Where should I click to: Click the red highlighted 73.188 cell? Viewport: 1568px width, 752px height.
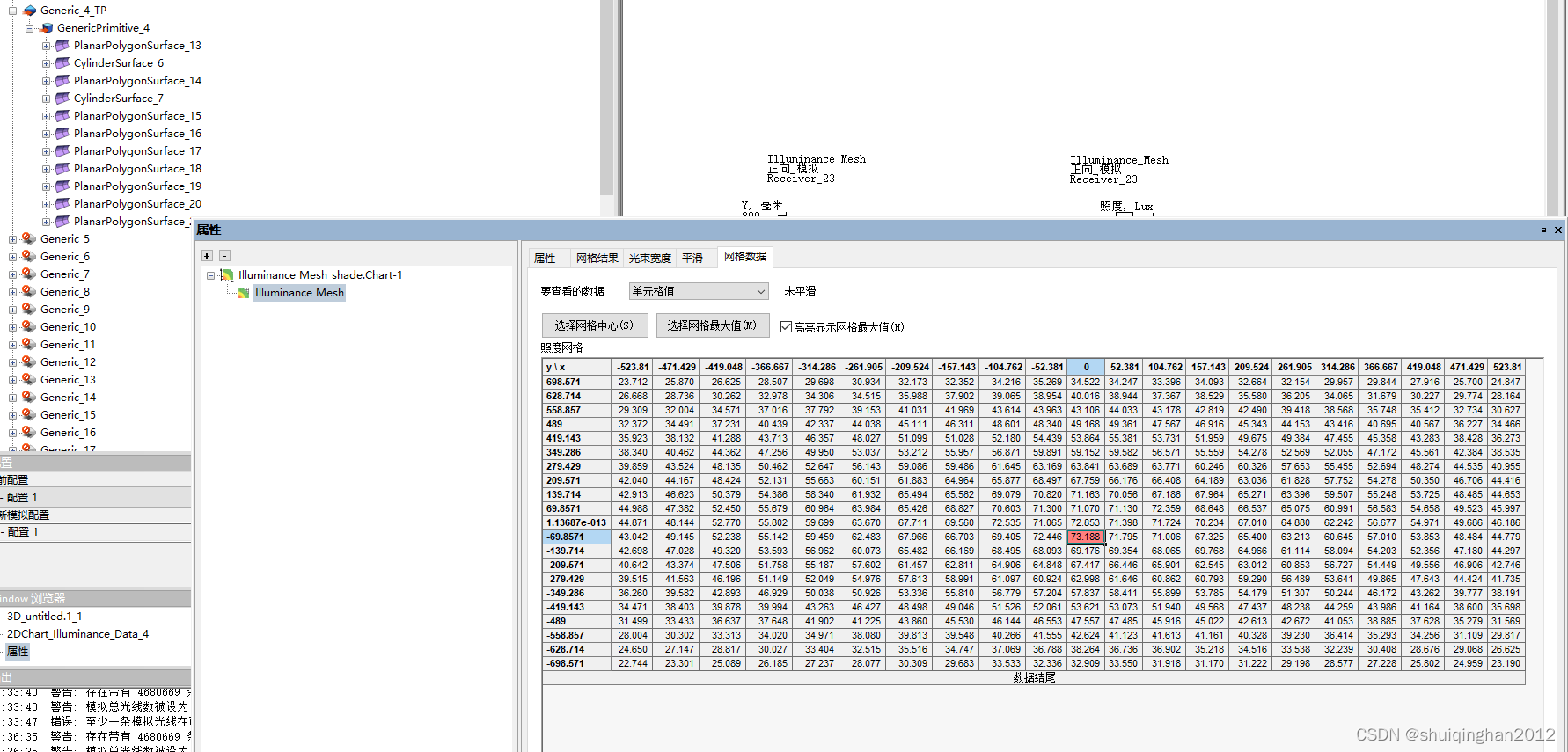coord(1086,537)
